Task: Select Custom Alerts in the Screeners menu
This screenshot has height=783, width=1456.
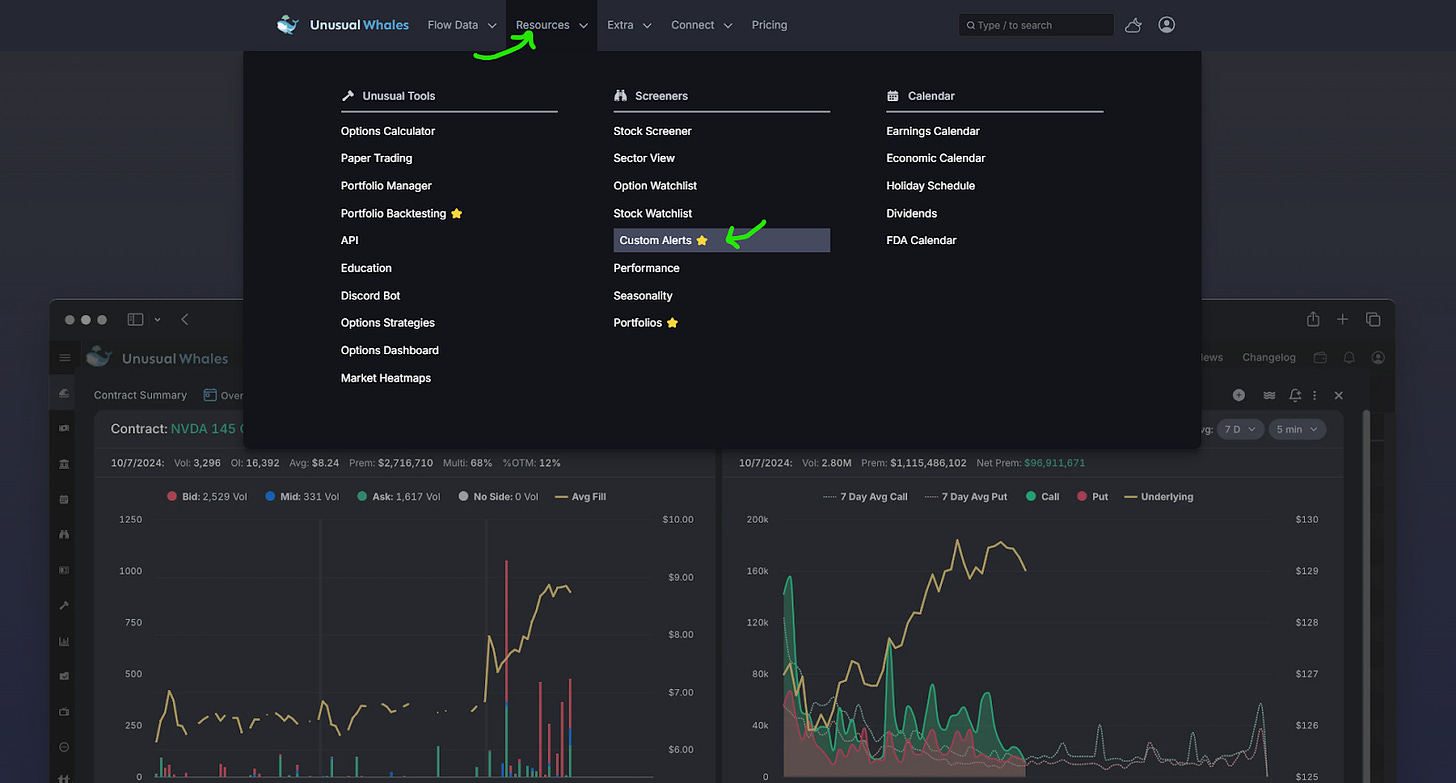Action: (722, 240)
